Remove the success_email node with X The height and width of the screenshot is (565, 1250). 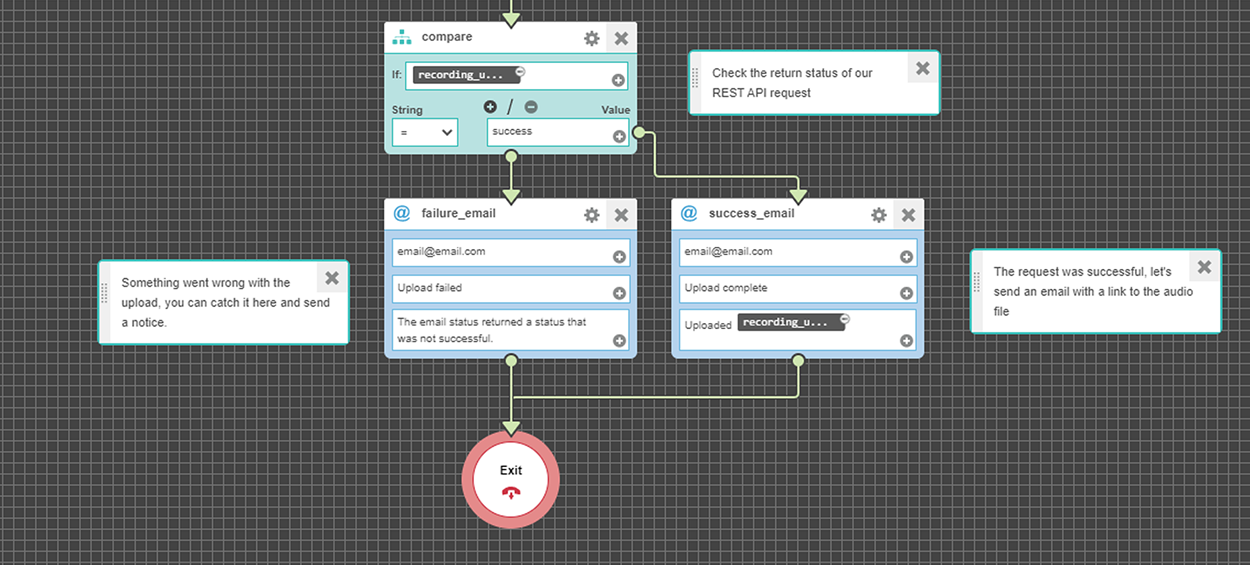pyautogui.click(x=908, y=214)
